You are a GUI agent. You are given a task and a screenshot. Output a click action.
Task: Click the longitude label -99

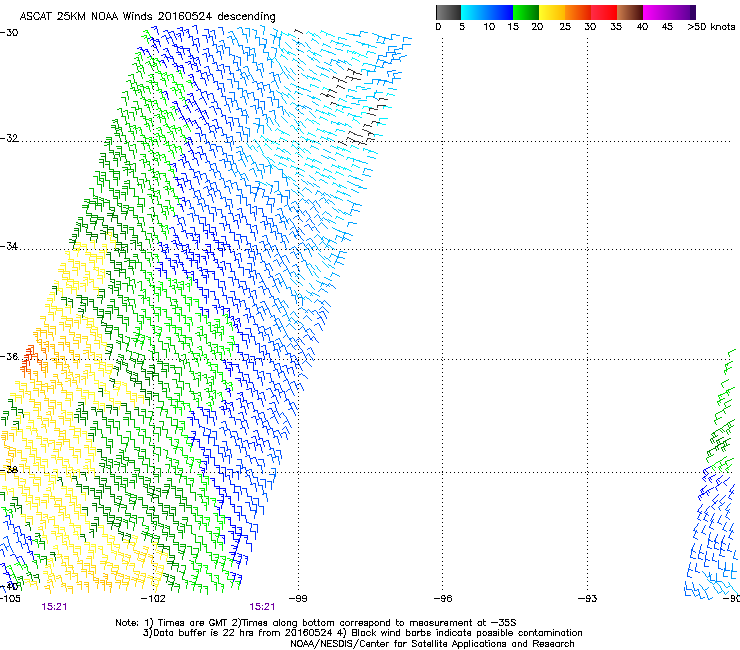tap(298, 599)
